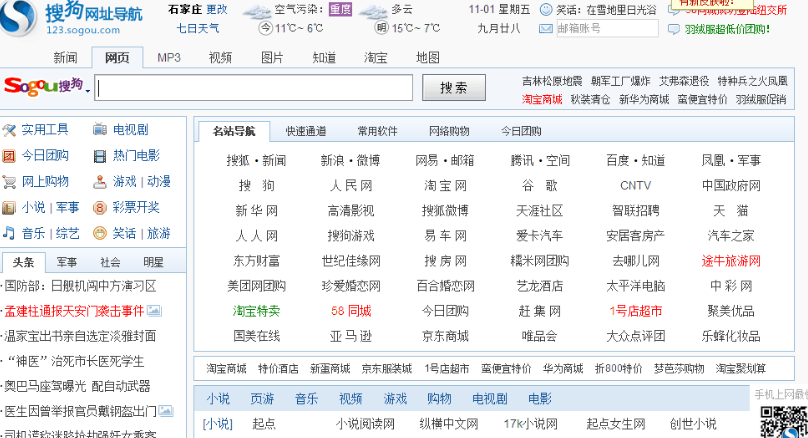
Task: Click 更改 to change city
Action: (216, 9)
